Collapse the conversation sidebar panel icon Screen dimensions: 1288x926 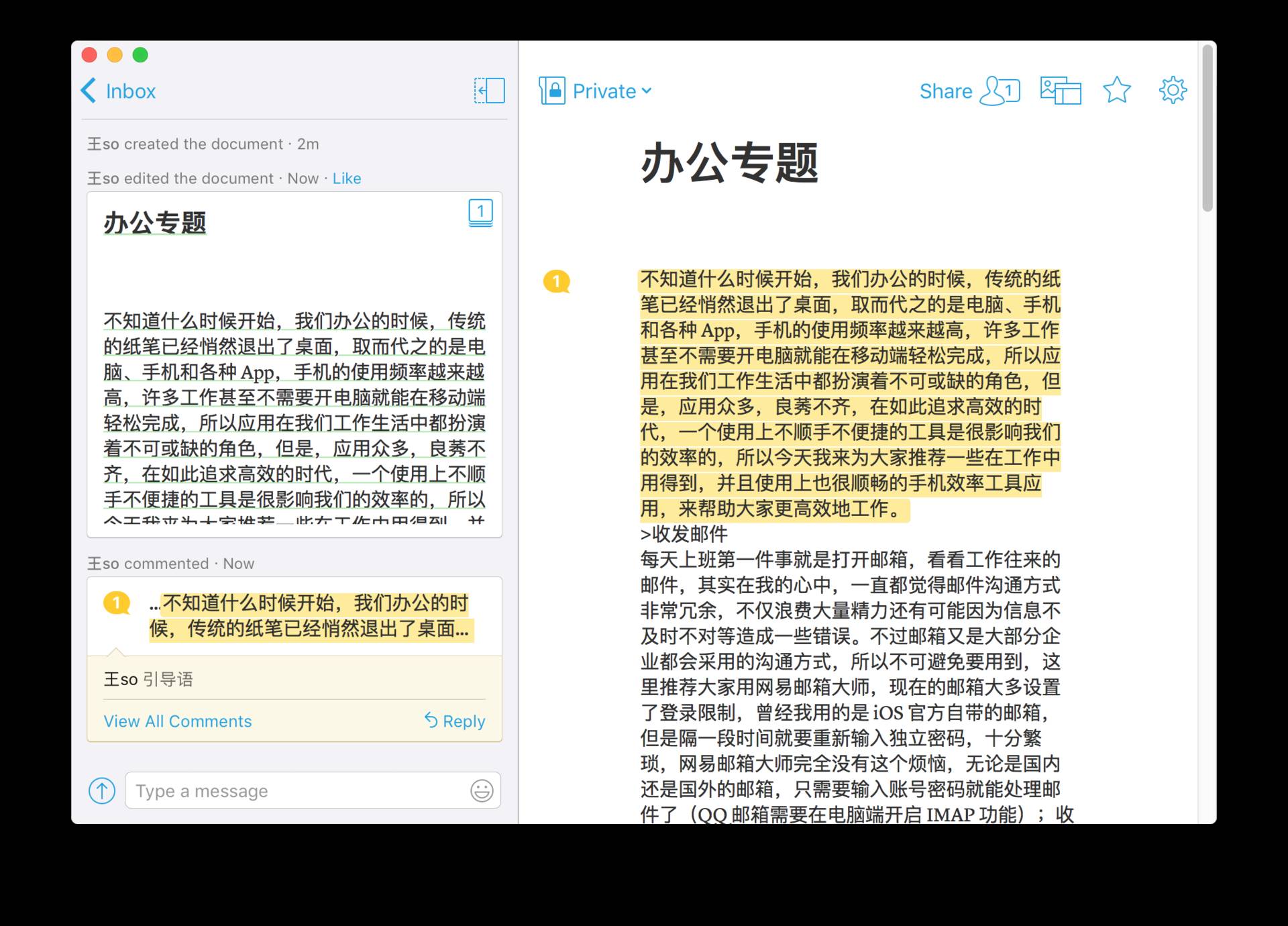489,91
